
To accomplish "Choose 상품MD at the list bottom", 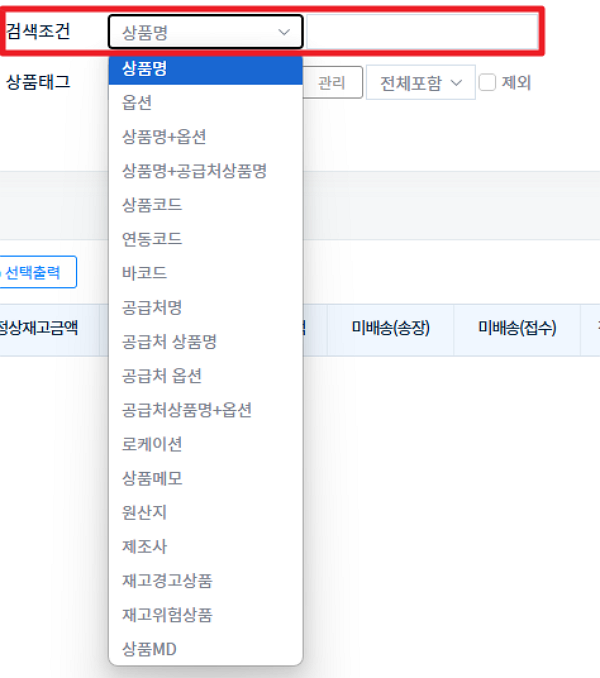I will point(149,649).
